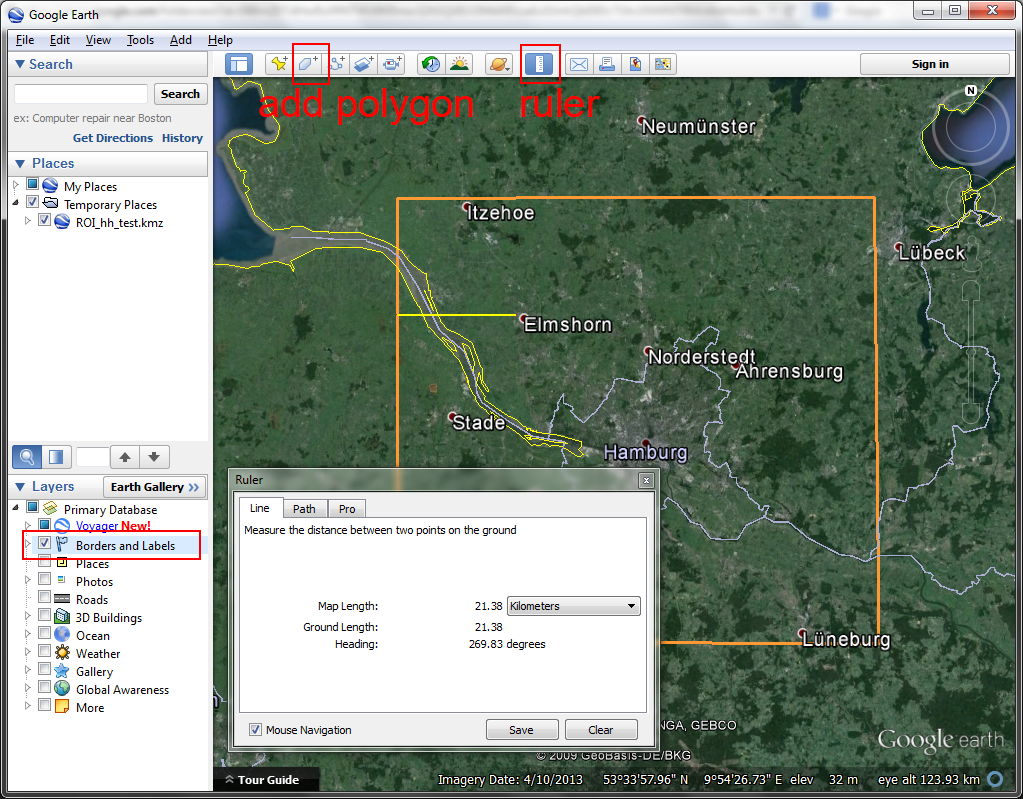Enable the Weather layer checkbox
1023x799 pixels.
[x=44, y=651]
